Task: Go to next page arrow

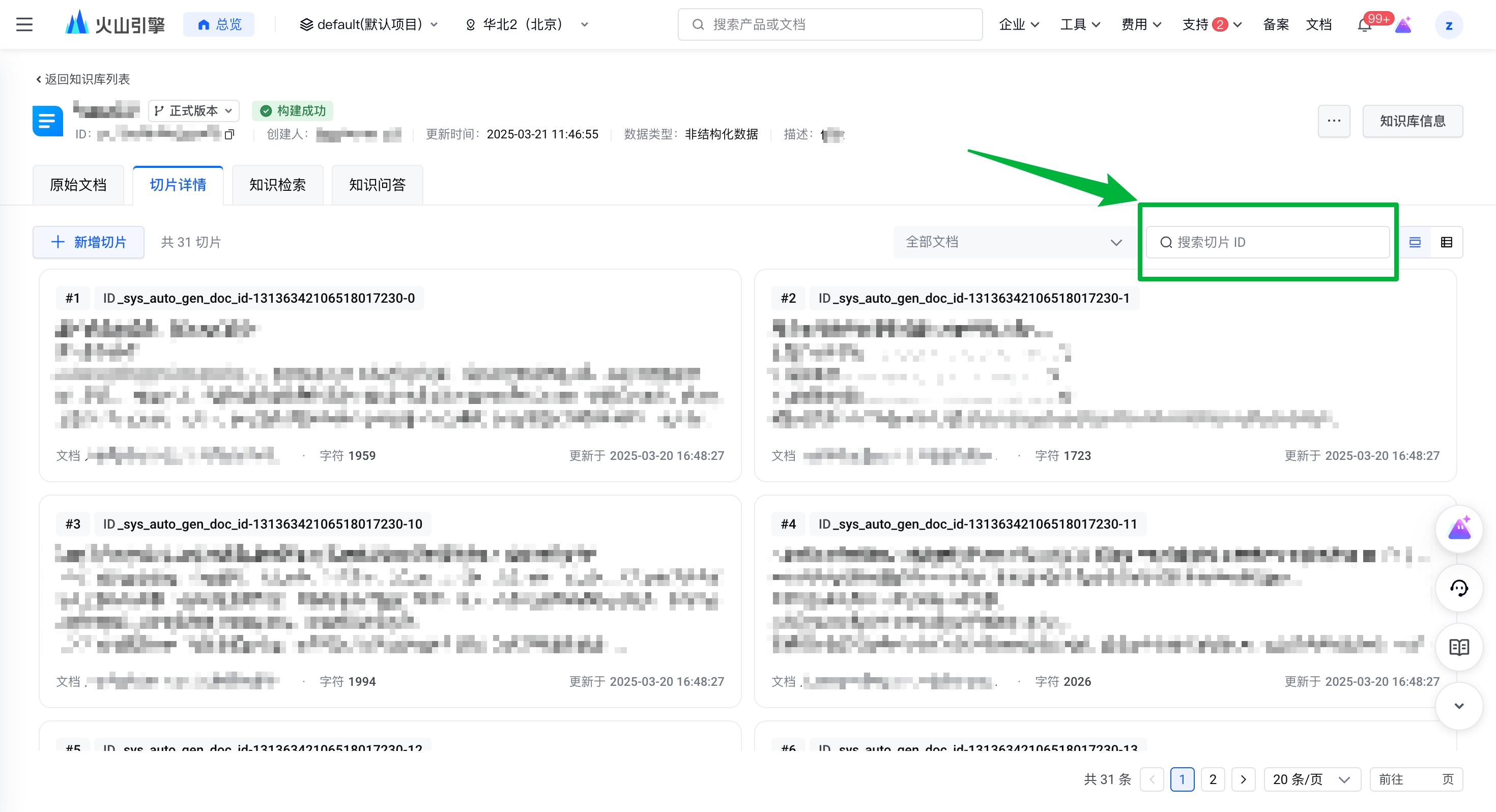Action: click(1243, 779)
